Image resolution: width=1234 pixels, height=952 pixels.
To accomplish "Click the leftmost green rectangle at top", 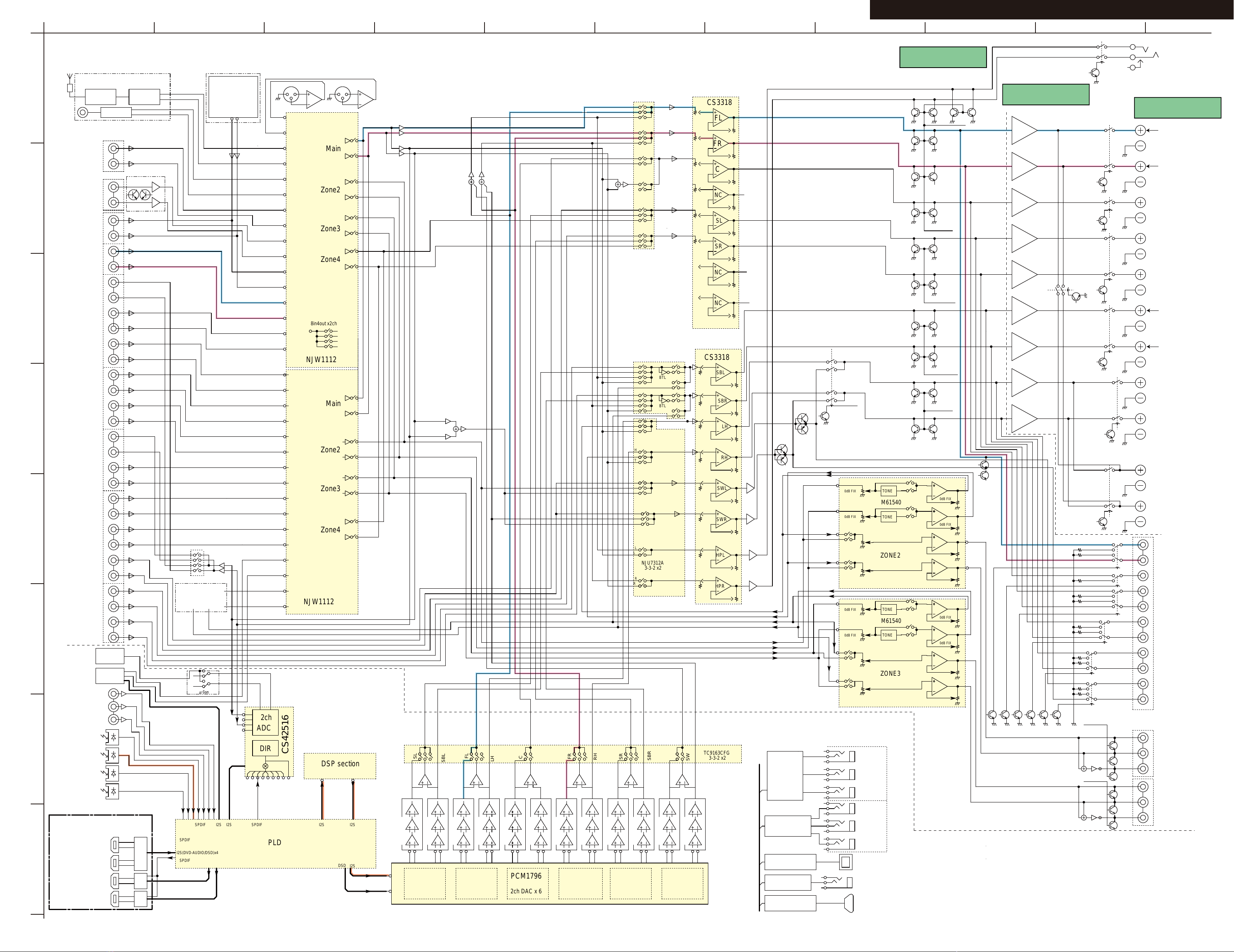I will [943, 57].
